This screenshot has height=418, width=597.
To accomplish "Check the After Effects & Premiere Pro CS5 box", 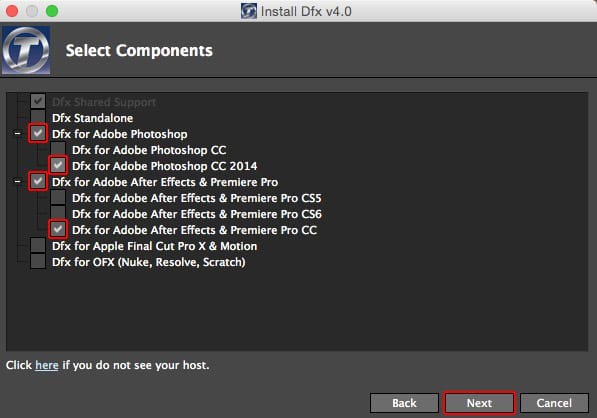I will coord(58,197).
